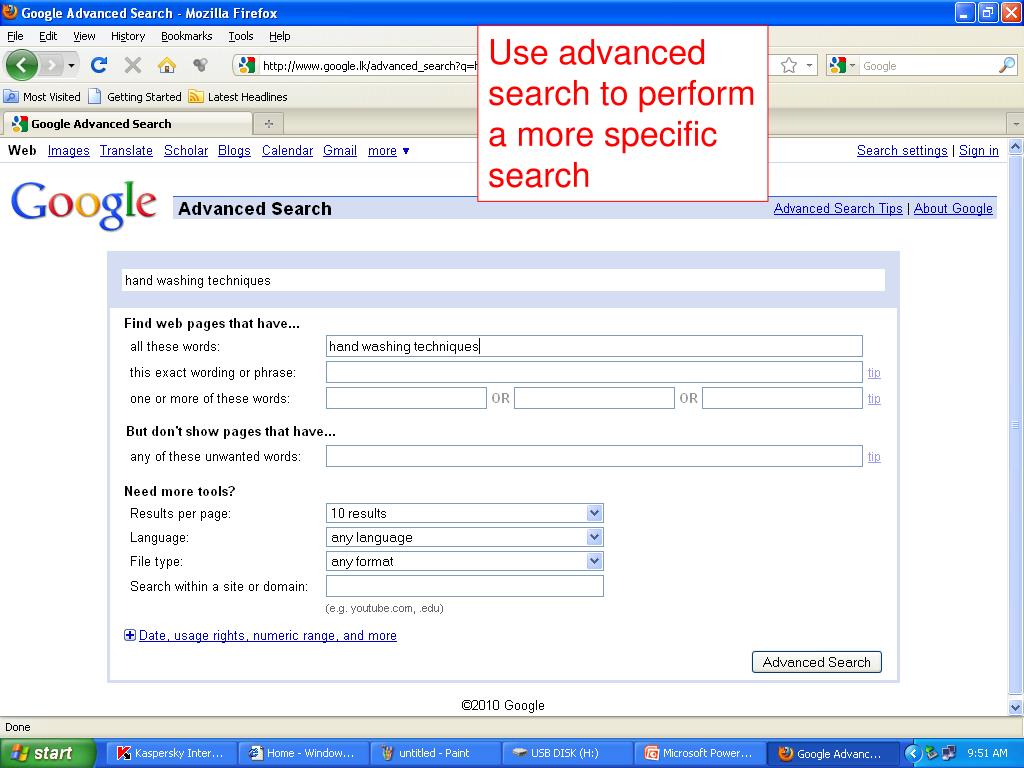Go to the Home page icon

(167, 65)
